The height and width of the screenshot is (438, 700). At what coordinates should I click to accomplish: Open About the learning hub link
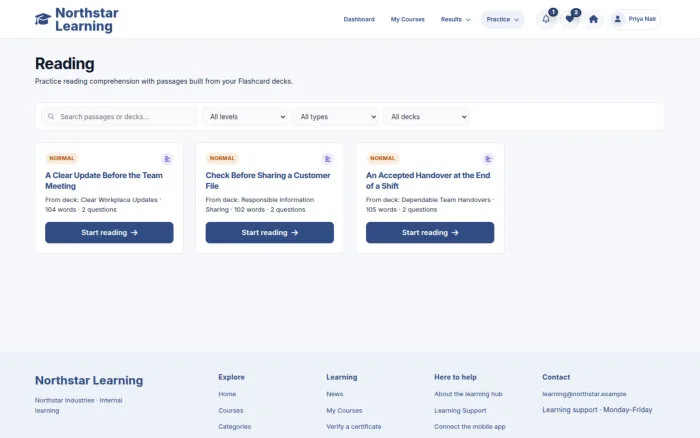coord(468,394)
